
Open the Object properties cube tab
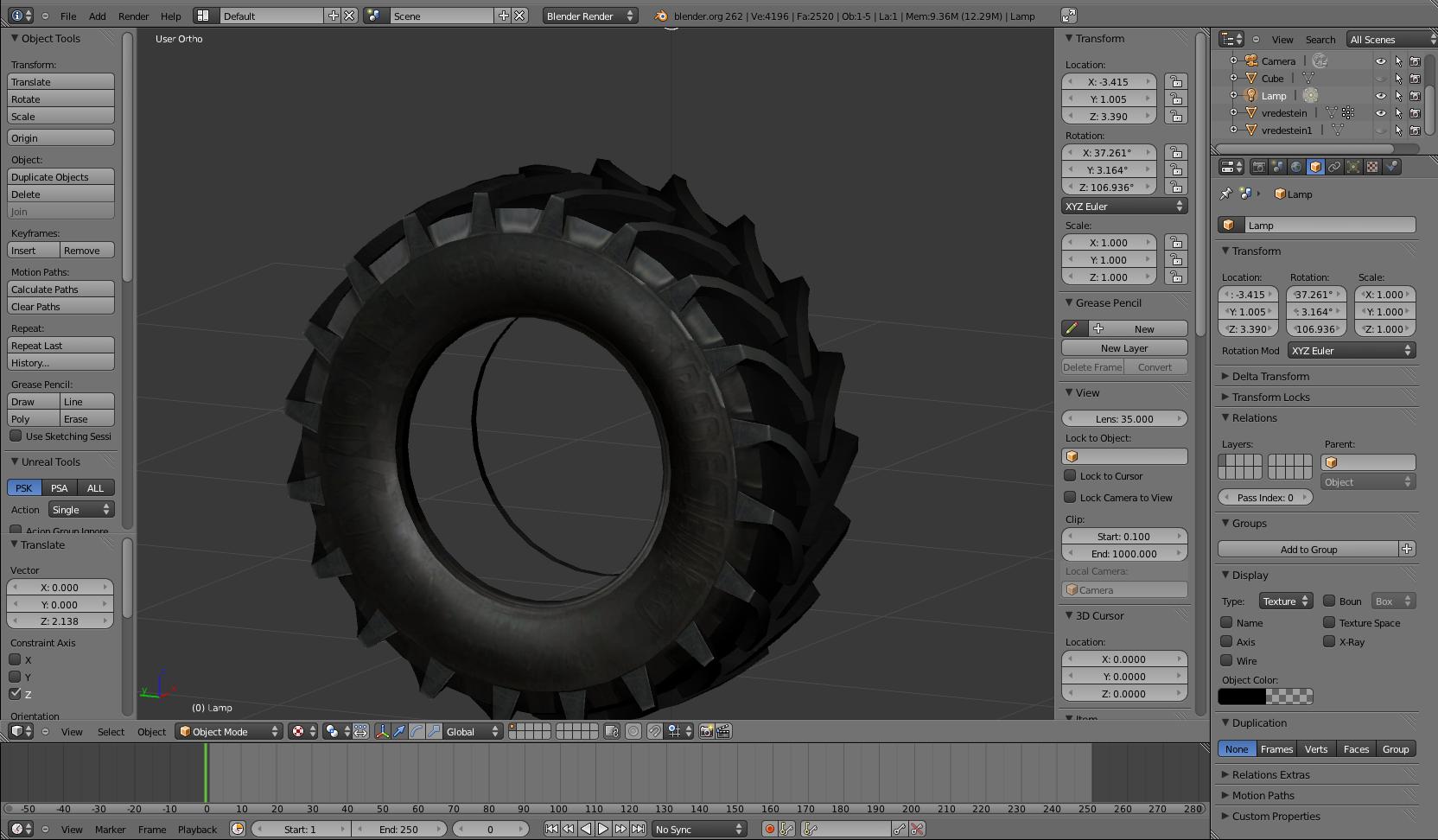point(1315,167)
